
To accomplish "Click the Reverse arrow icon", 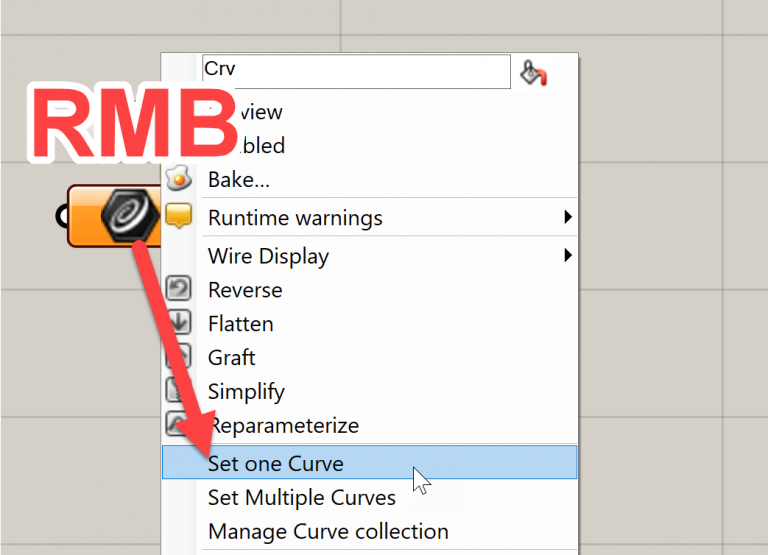I will [178, 290].
